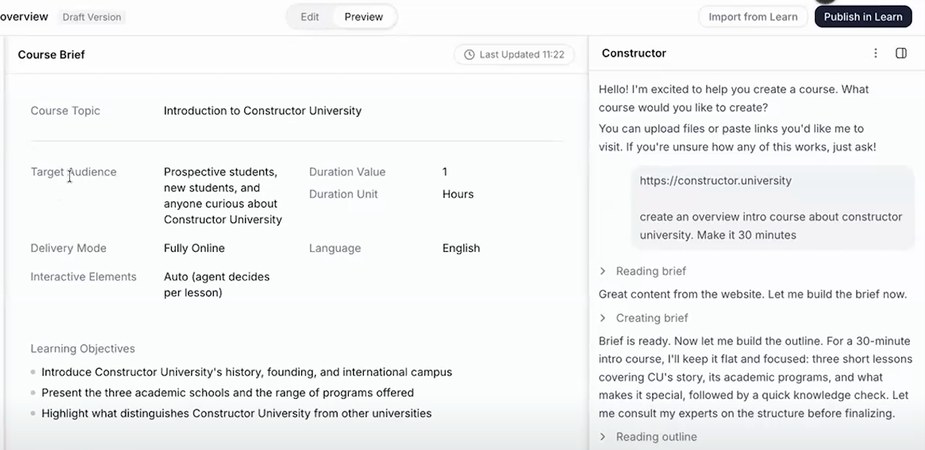Click the clock icon beside Last Updated

(469, 55)
